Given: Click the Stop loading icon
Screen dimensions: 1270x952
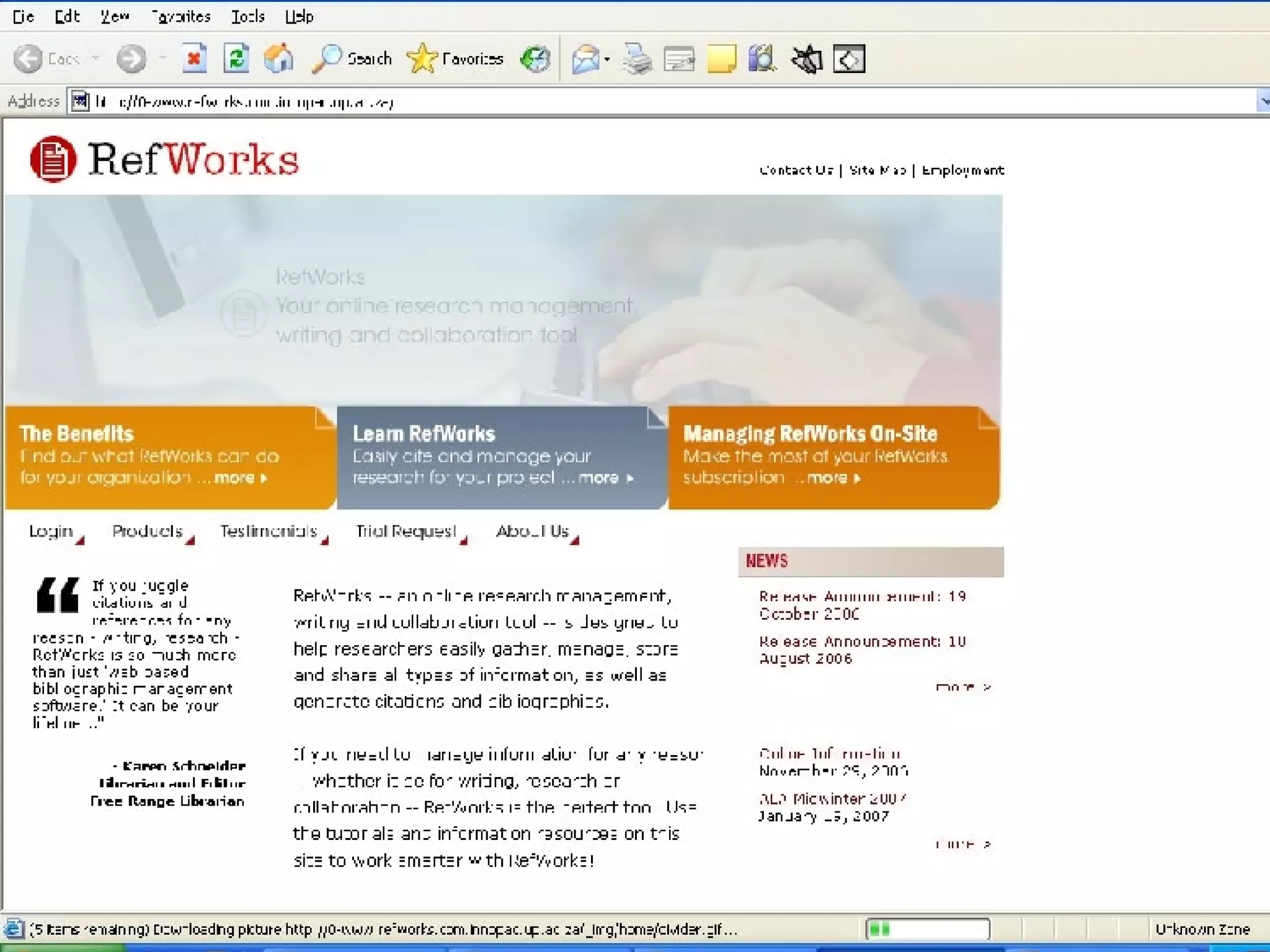Looking at the screenshot, I should click(x=194, y=59).
